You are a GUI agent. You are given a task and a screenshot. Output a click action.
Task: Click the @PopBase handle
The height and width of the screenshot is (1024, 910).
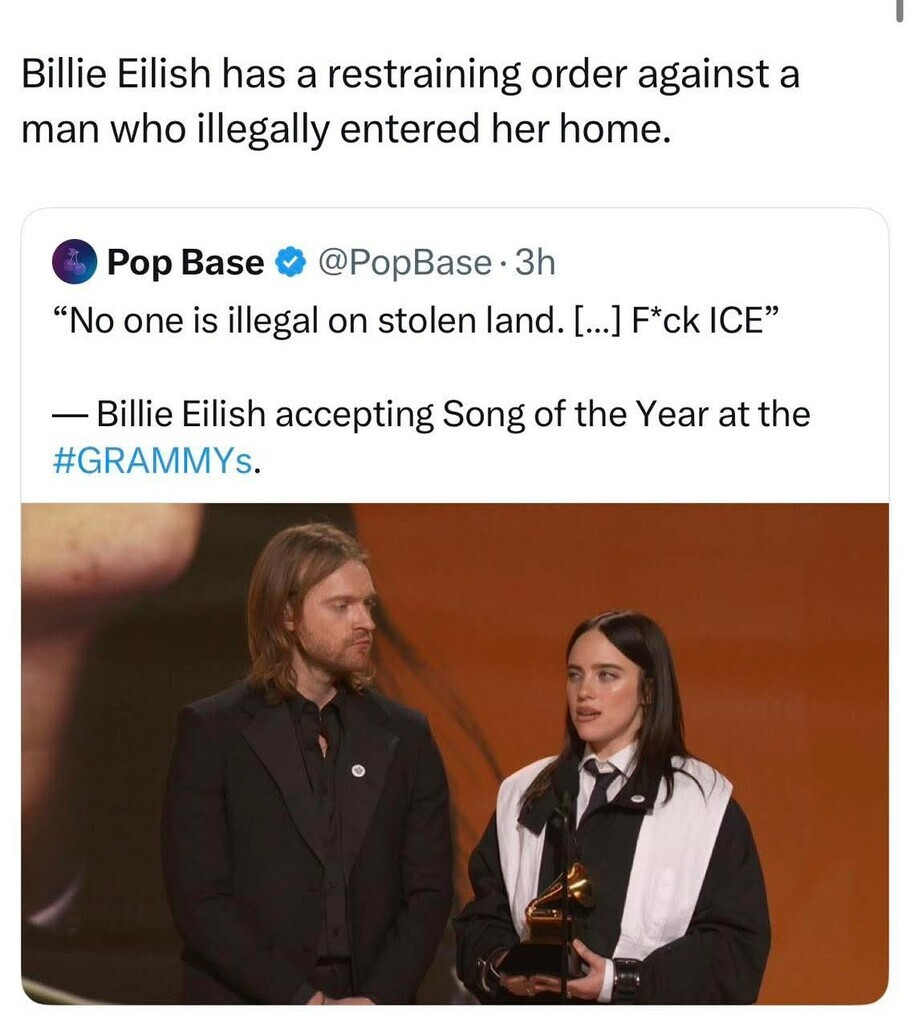point(403,263)
